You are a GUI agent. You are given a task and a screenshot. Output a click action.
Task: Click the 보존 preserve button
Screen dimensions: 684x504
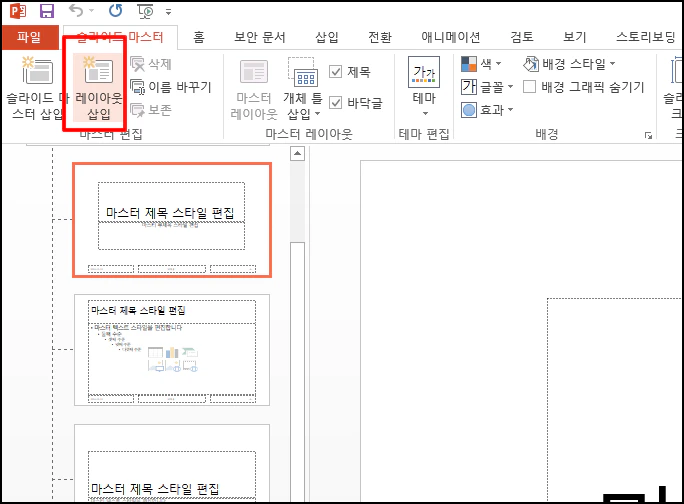pyautogui.click(x=151, y=110)
